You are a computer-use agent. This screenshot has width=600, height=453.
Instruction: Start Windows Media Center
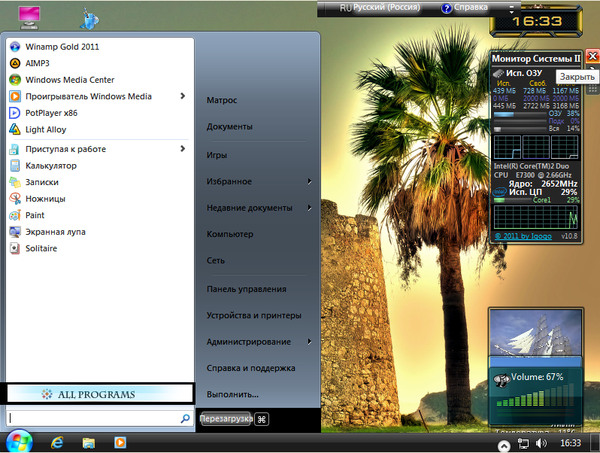click(x=69, y=79)
